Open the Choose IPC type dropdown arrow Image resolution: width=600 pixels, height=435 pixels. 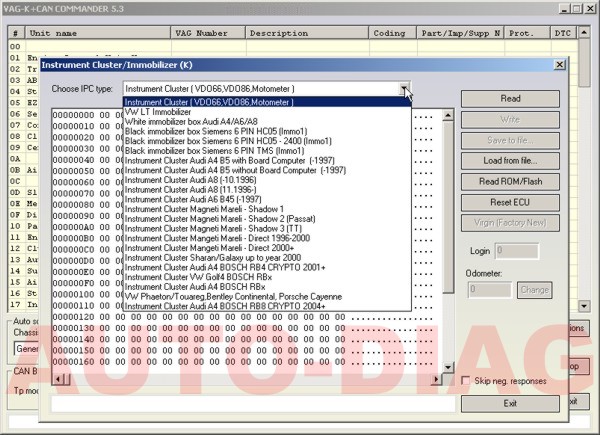(404, 89)
